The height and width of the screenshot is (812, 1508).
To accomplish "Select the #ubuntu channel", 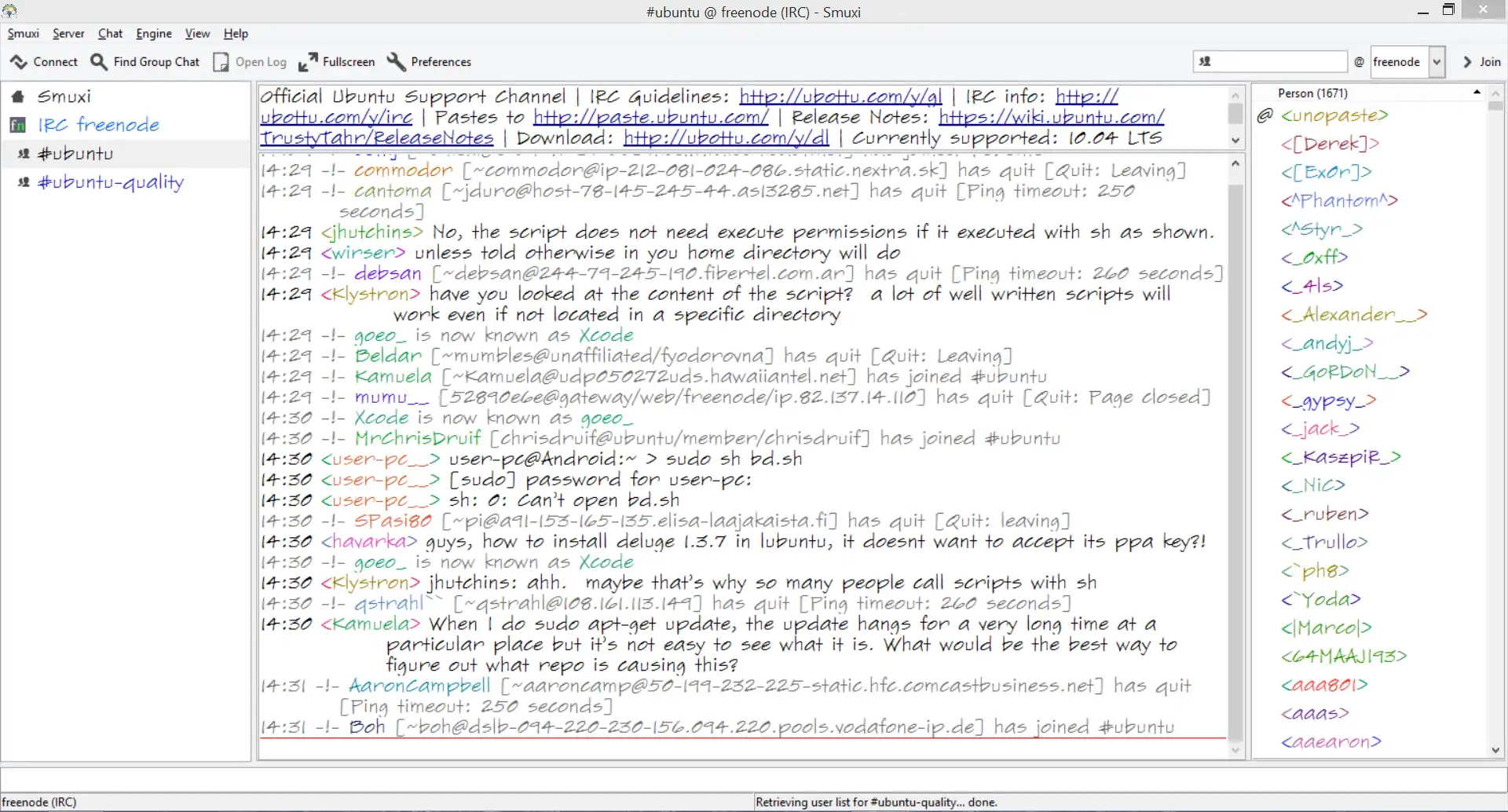I will coord(75,154).
